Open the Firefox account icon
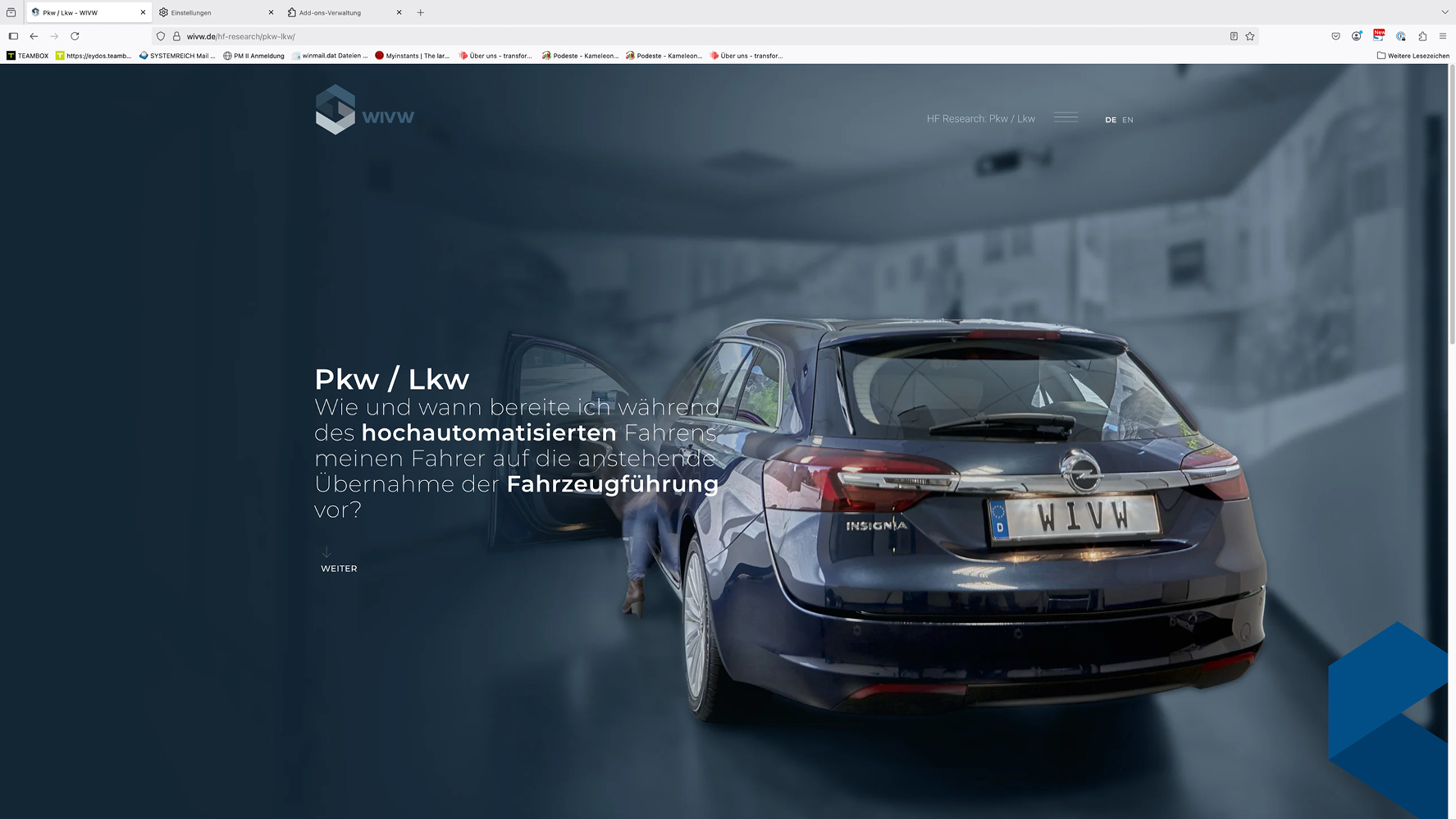The image size is (1456, 819). click(1357, 36)
